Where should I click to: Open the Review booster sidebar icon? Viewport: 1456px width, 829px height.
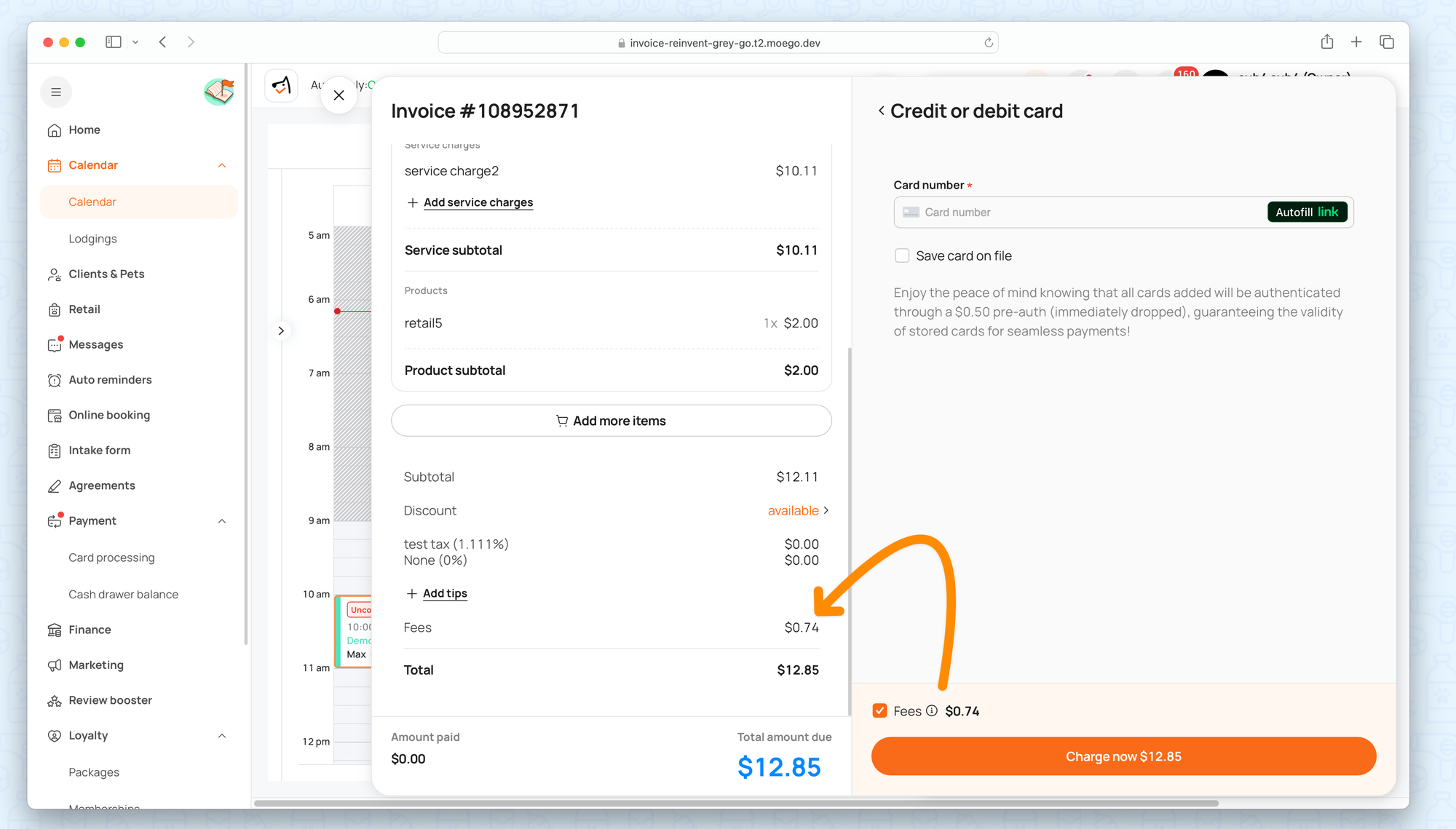click(55, 701)
